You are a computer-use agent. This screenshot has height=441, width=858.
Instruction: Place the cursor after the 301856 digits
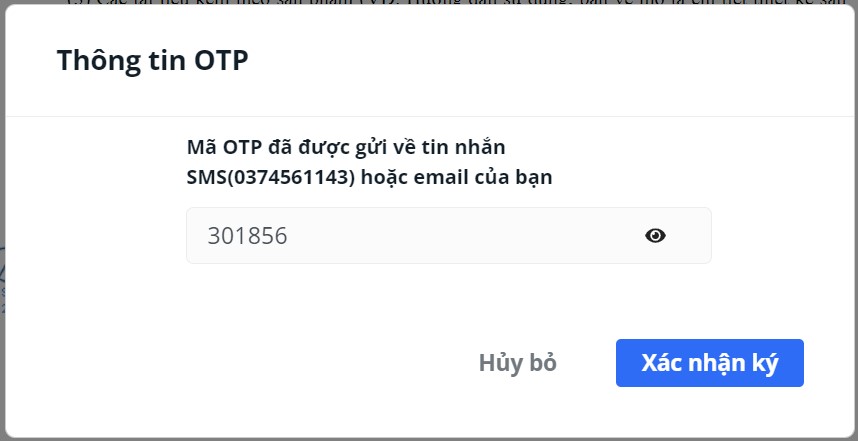click(x=288, y=235)
